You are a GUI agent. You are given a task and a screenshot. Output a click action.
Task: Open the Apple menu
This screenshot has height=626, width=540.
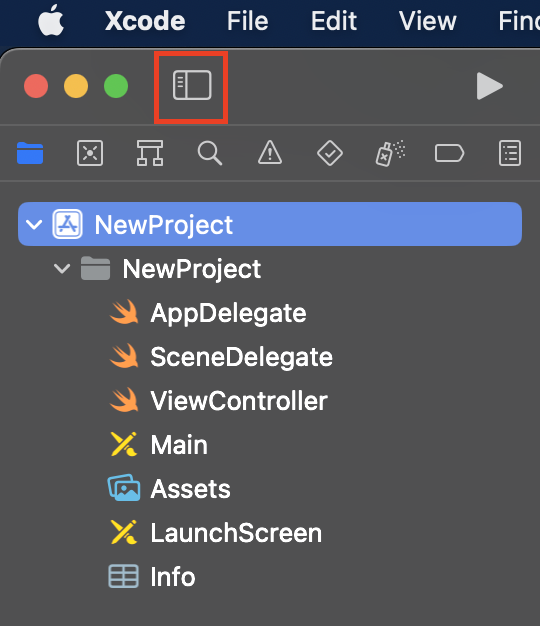point(51,20)
